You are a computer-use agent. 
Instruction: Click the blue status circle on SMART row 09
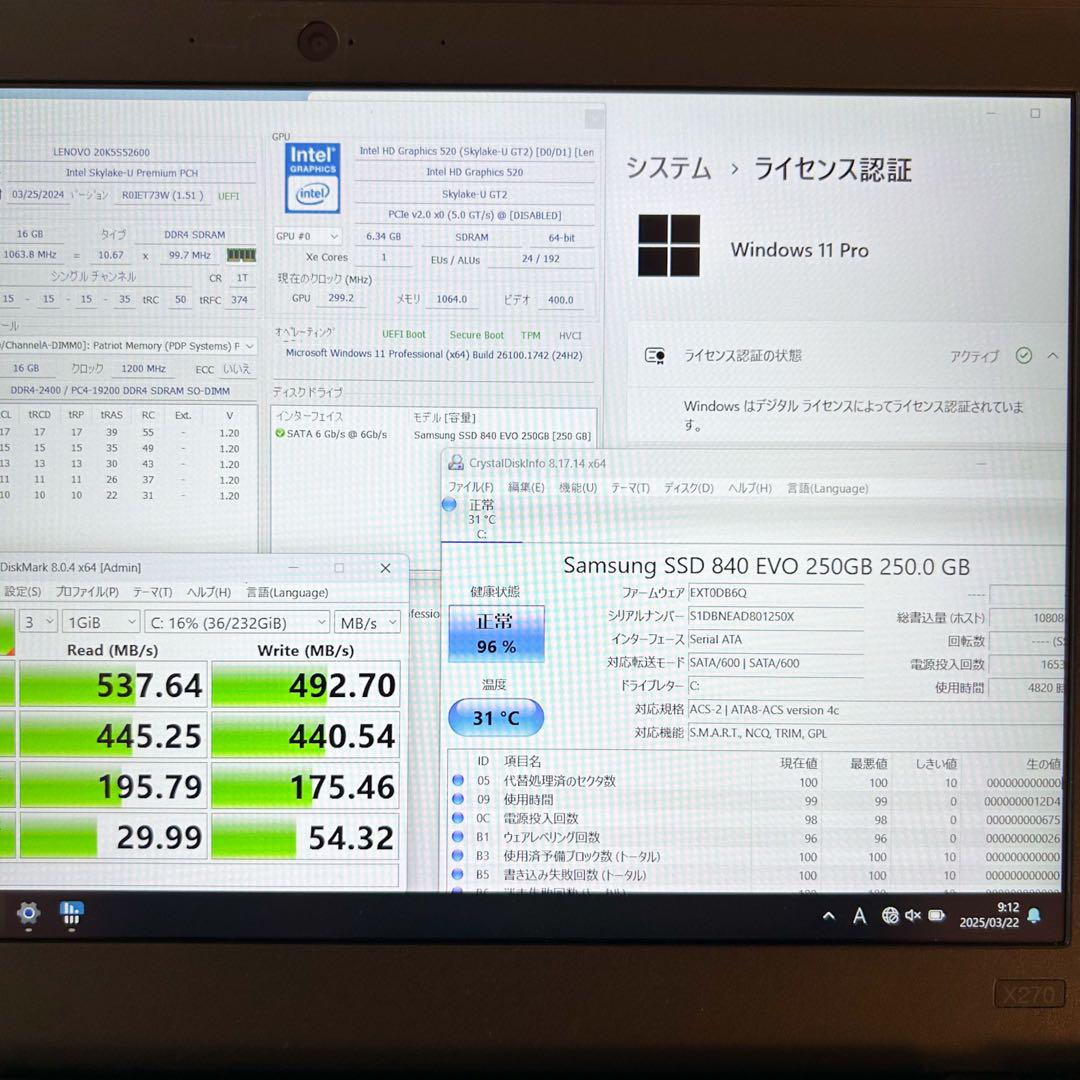[457, 799]
